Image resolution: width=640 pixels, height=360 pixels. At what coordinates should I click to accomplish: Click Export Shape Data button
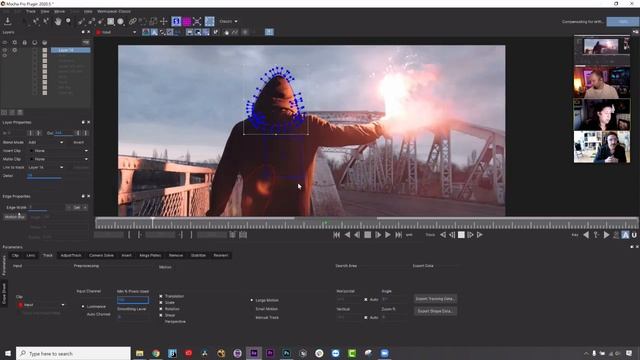tap(435, 311)
